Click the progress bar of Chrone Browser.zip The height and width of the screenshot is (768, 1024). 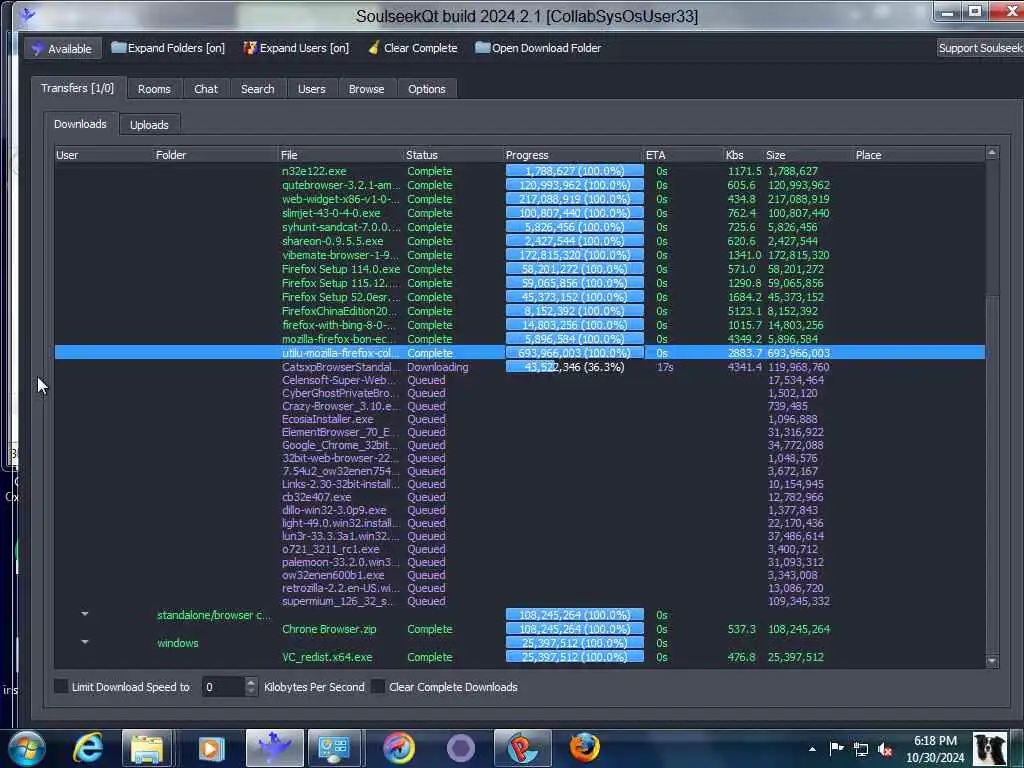(x=574, y=629)
